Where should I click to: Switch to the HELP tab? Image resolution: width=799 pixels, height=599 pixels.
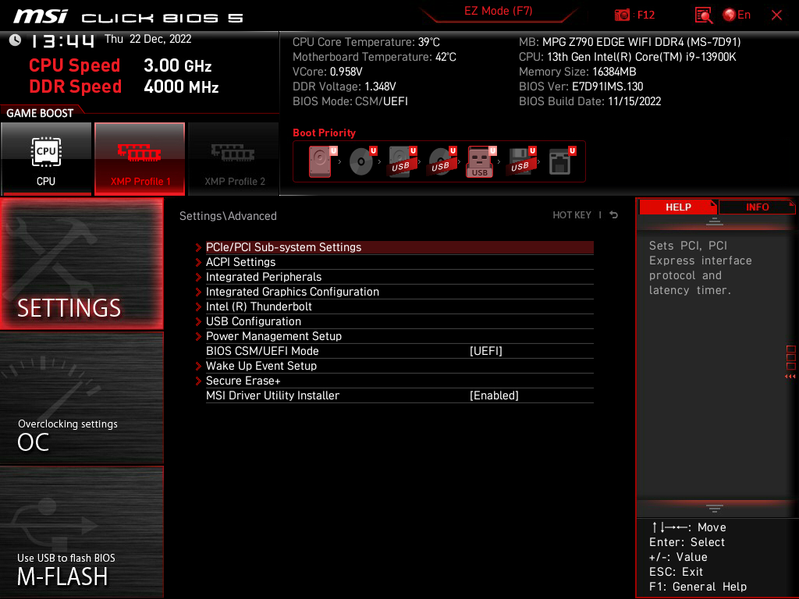click(x=678, y=207)
